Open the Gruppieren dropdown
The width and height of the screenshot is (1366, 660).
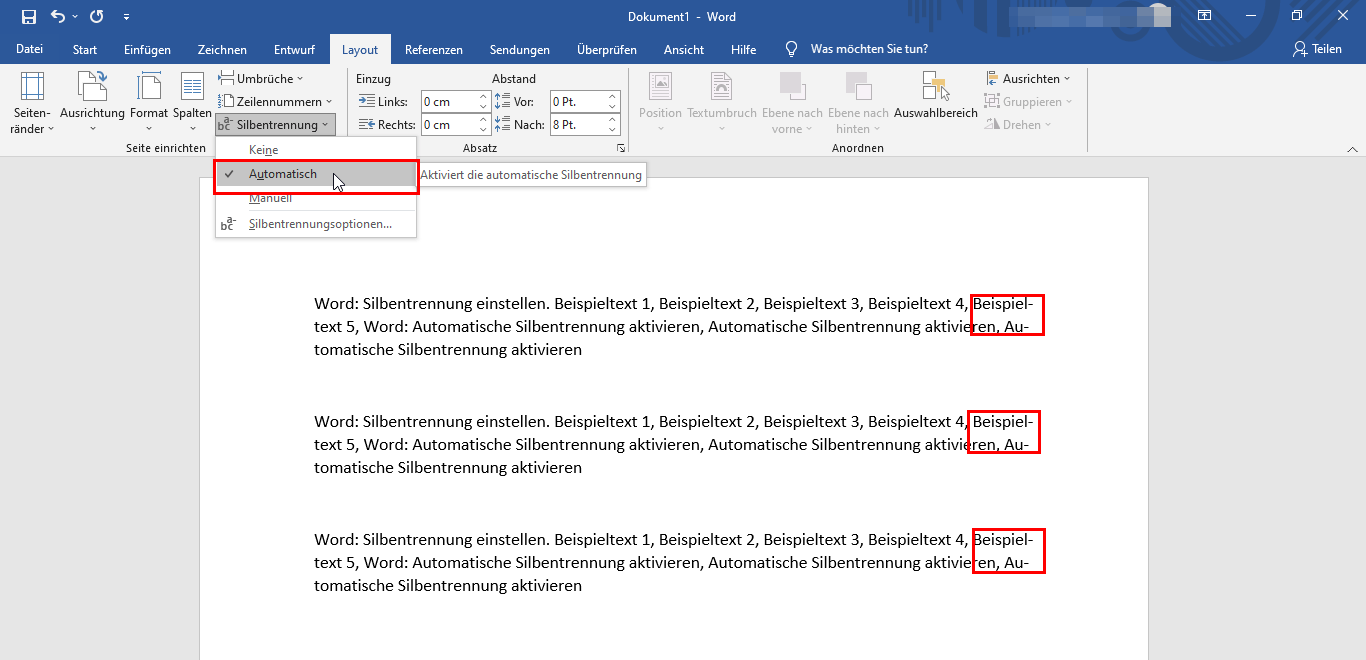[1028, 101]
